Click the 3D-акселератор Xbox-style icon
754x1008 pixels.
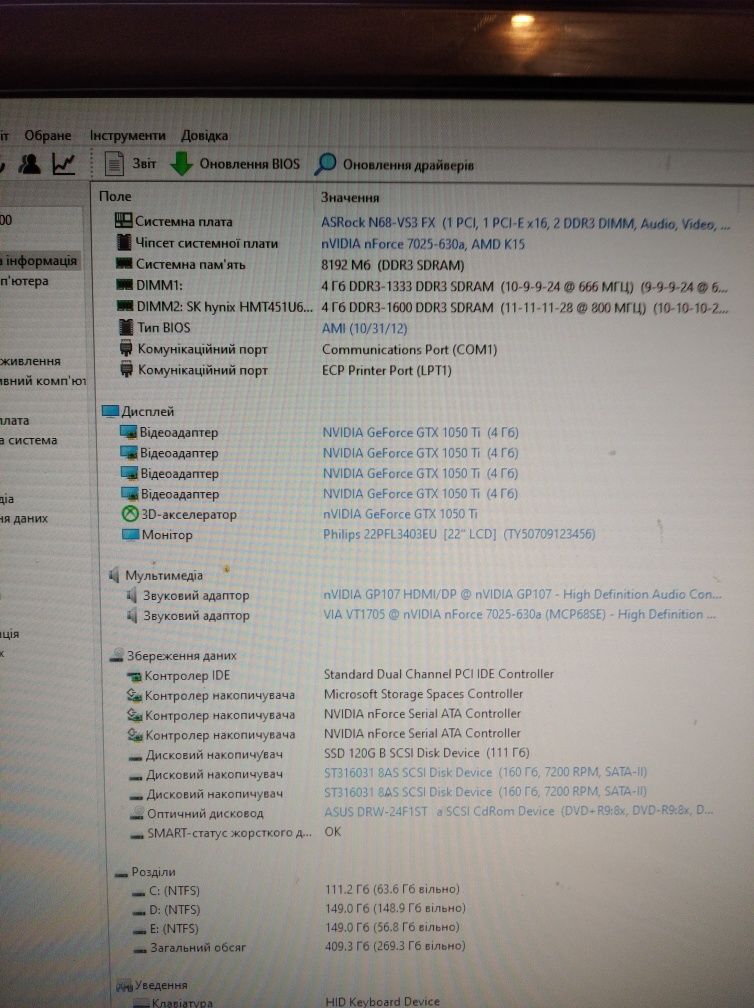tap(130, 514)
